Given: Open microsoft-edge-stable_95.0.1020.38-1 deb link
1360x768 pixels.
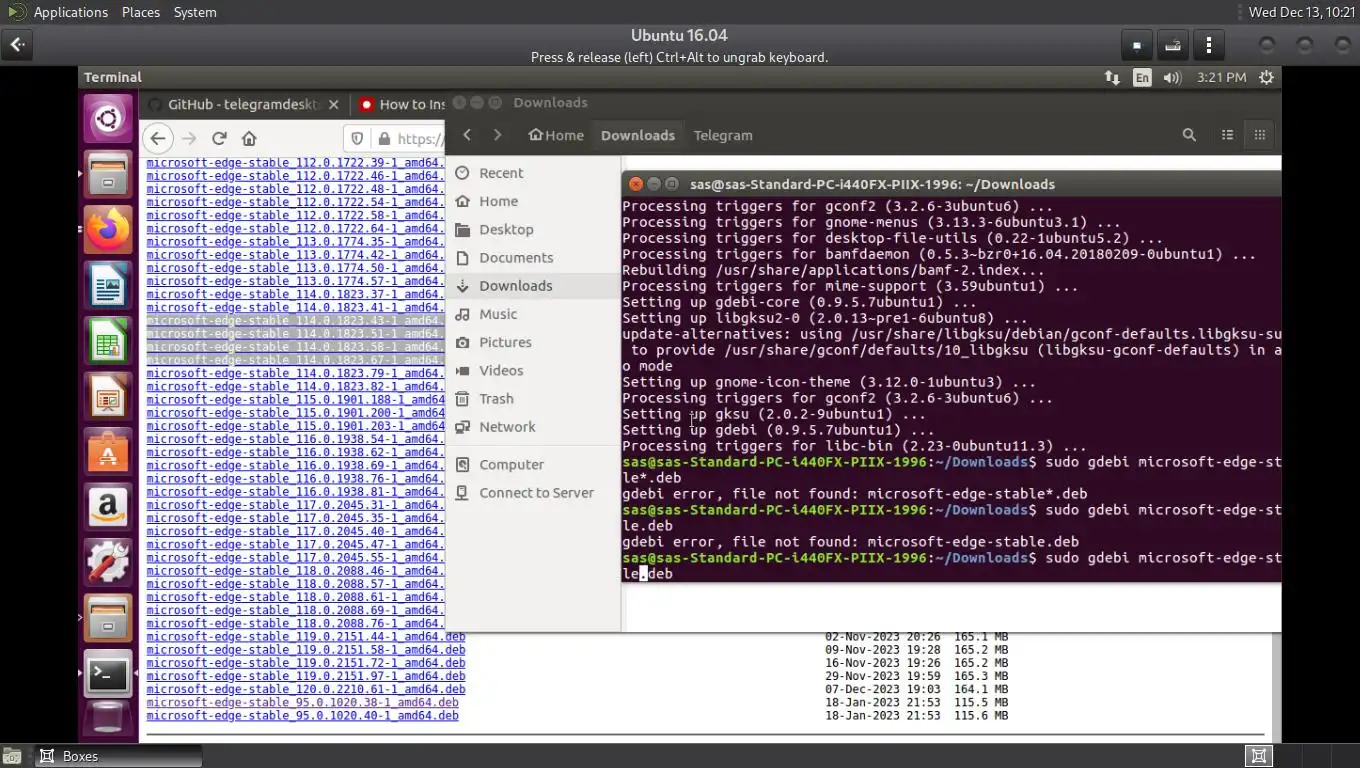Looking at the screenshot, I should point(302,702).
